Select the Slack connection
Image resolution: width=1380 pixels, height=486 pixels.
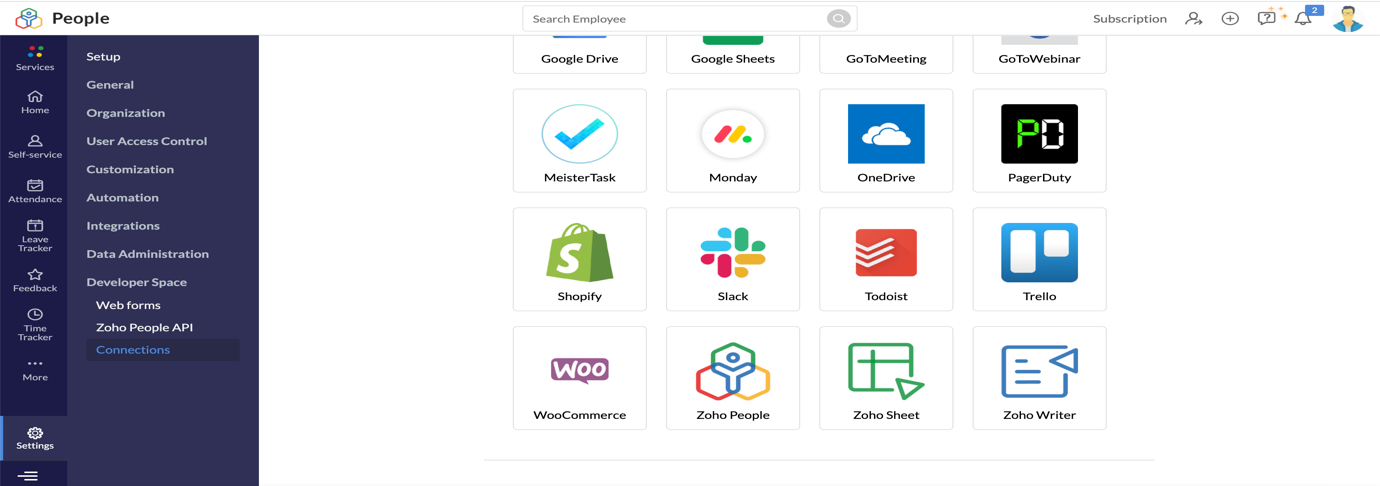[733, 259]
